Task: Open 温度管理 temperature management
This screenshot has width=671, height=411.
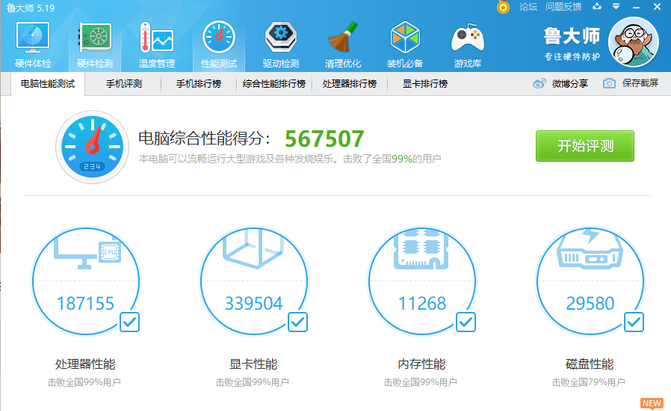Action: pos(156,44)
